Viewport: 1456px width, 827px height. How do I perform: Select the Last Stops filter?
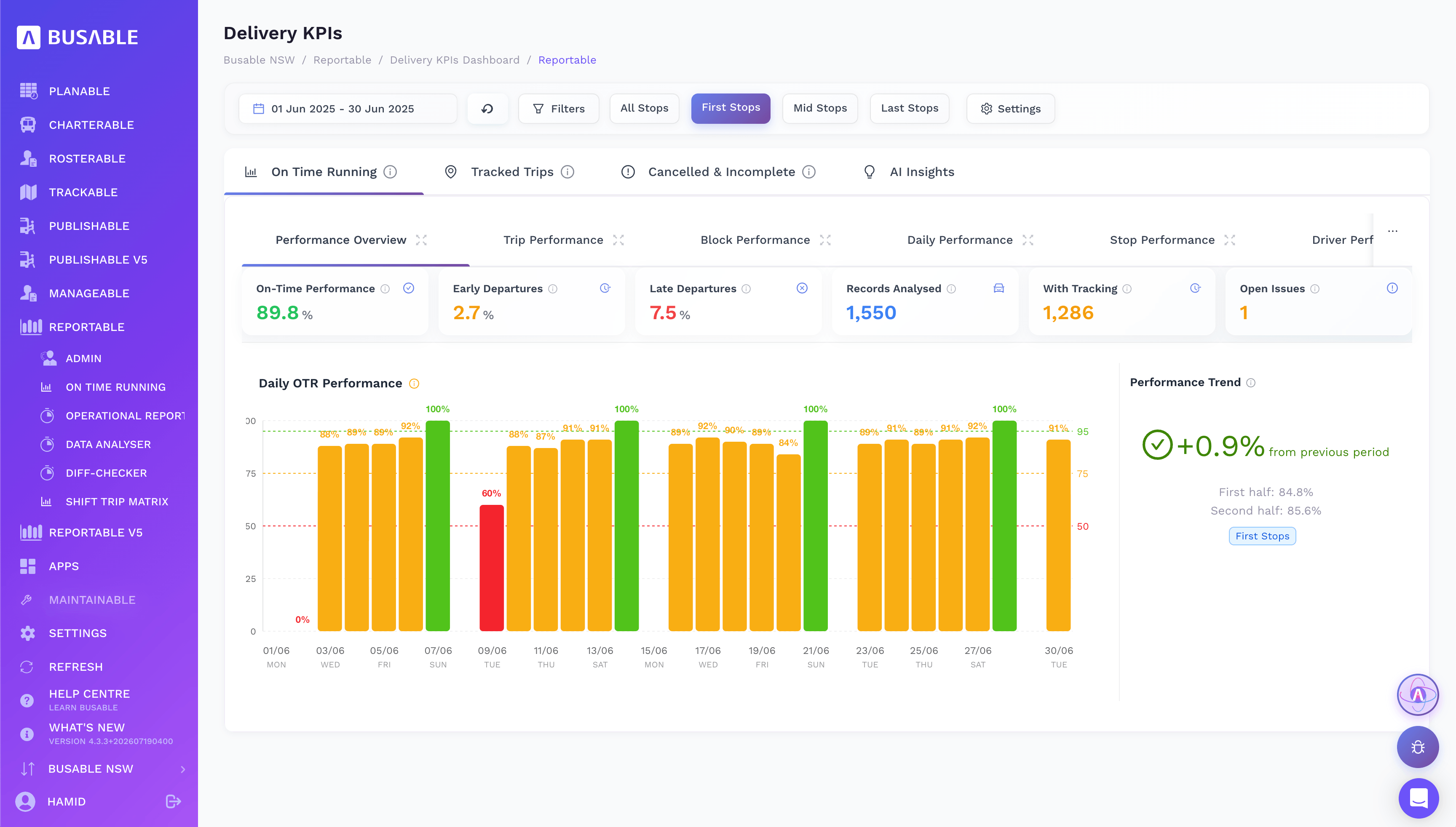pyautogui.click(x=909, y=109)
